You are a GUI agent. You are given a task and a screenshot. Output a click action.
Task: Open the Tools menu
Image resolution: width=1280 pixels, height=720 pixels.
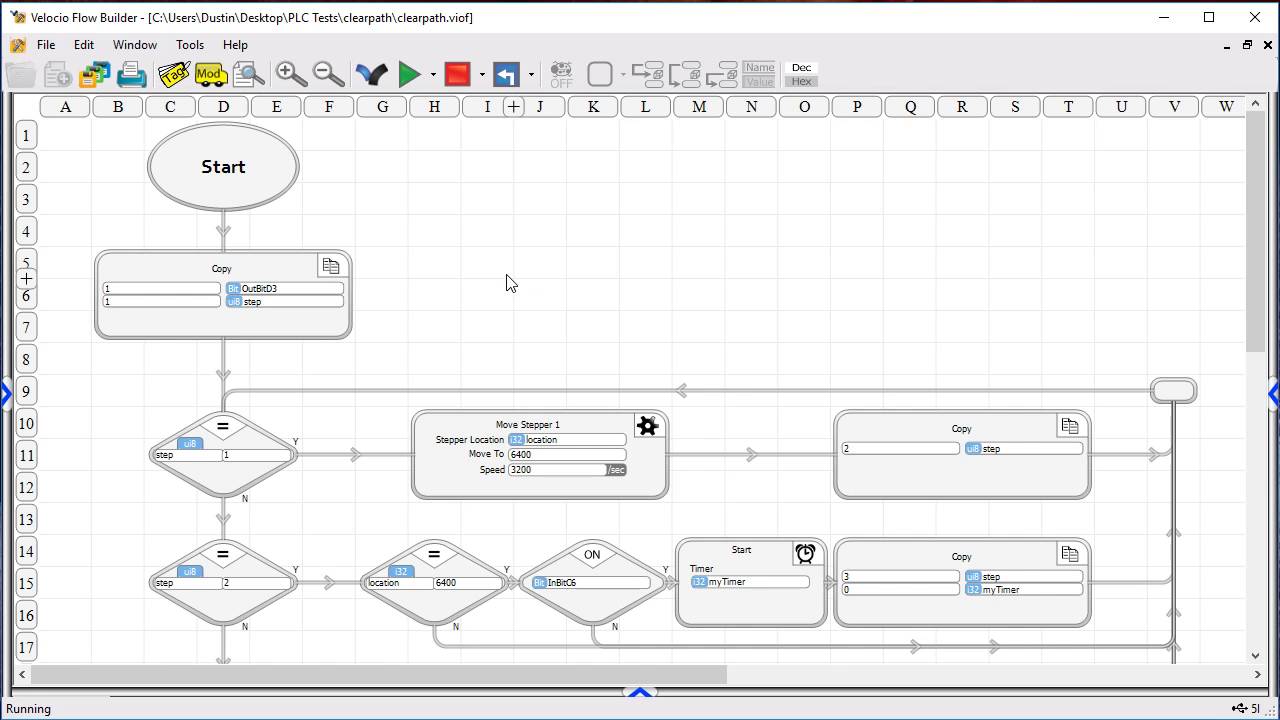pyautogui.click(x=190, y=45)
